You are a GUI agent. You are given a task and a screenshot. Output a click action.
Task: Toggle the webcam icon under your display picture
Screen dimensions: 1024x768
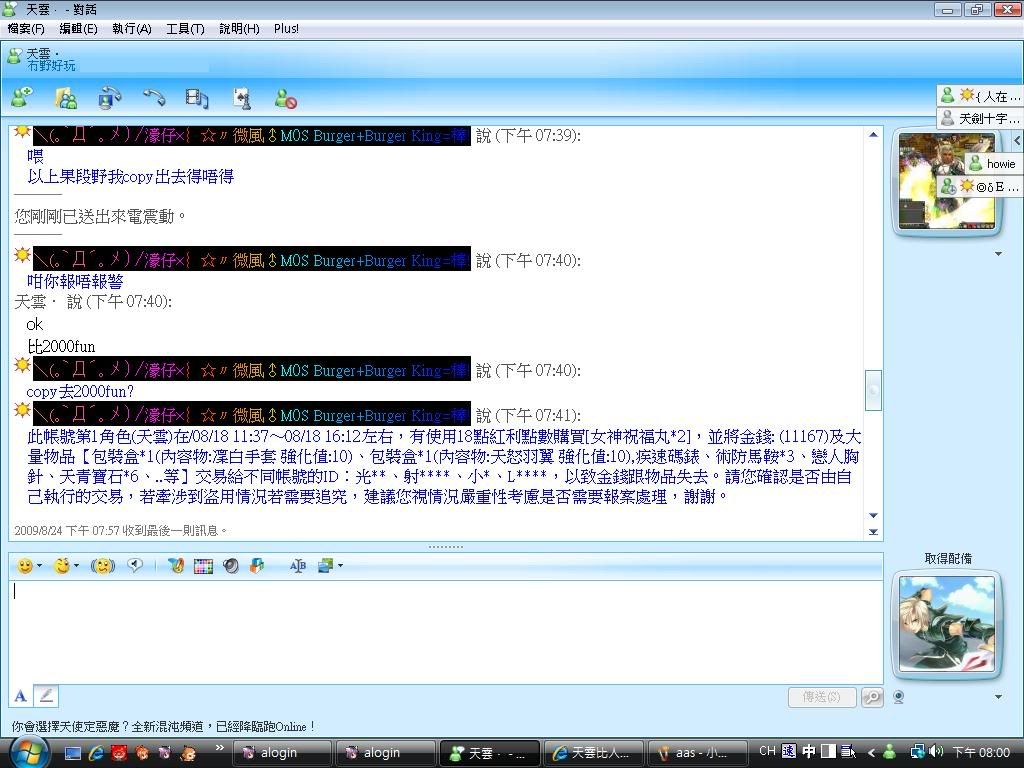tap(899, 697)
